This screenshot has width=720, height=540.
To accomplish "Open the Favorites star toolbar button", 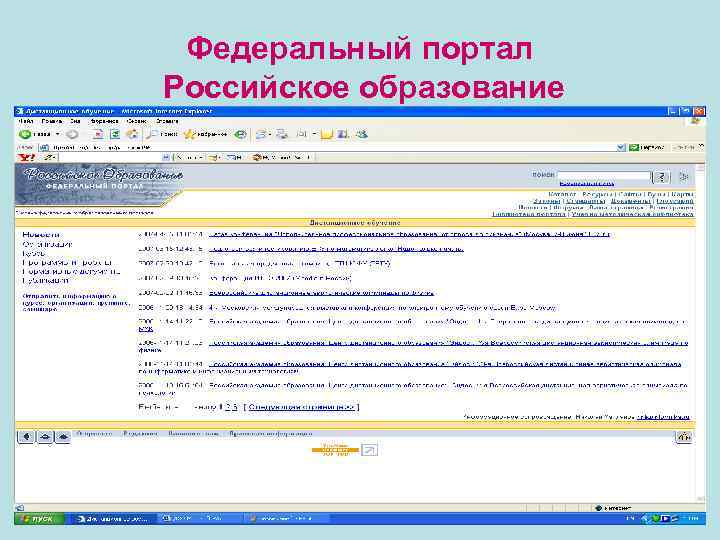I will click(x=205, y=134).
